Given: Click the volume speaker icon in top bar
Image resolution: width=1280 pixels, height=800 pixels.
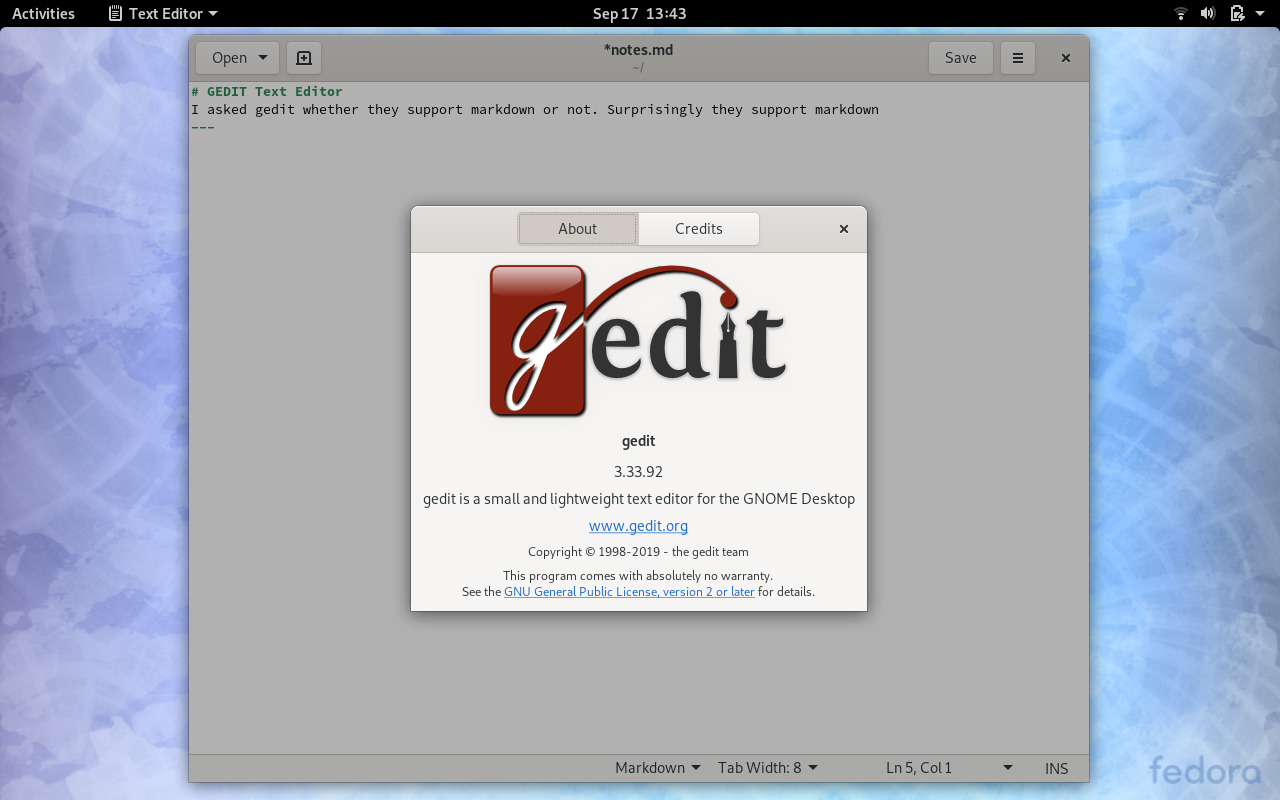Looking at the screenshot, I should click(1208, 13).
